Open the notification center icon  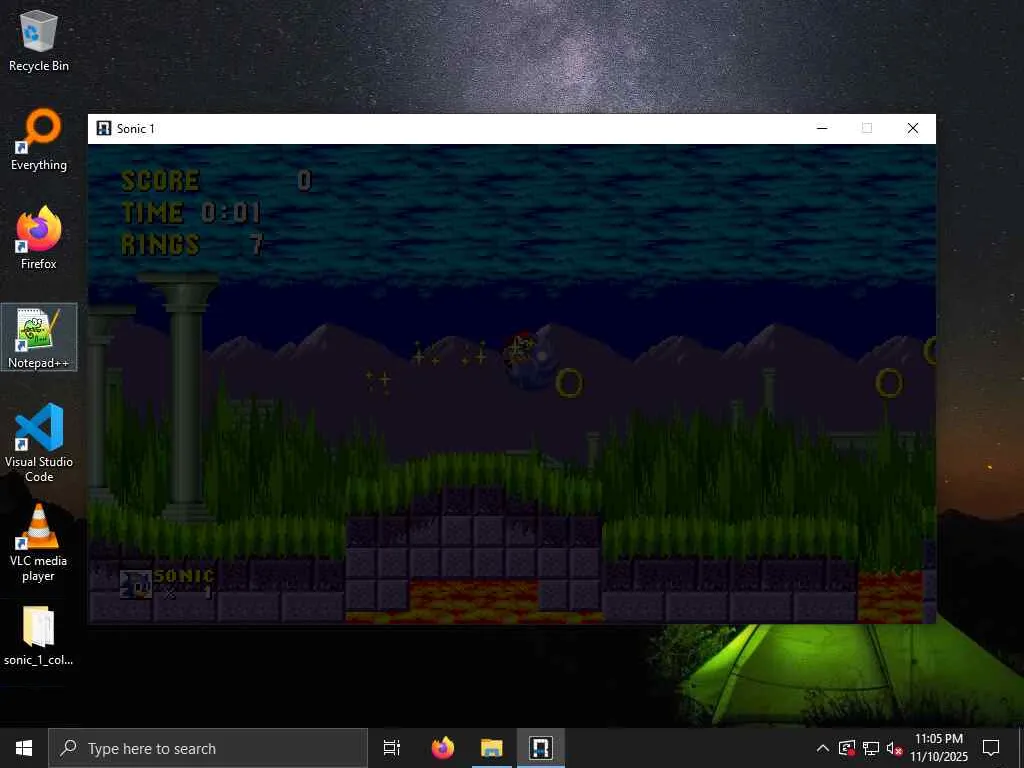click(x=991, y=748)
